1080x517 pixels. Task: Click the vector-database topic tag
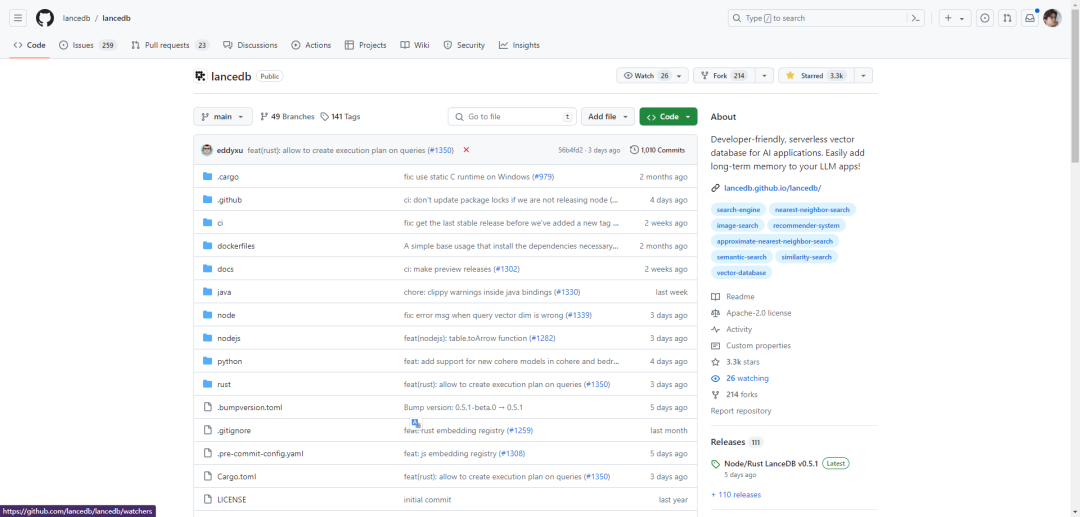click(x=742, y=273)
